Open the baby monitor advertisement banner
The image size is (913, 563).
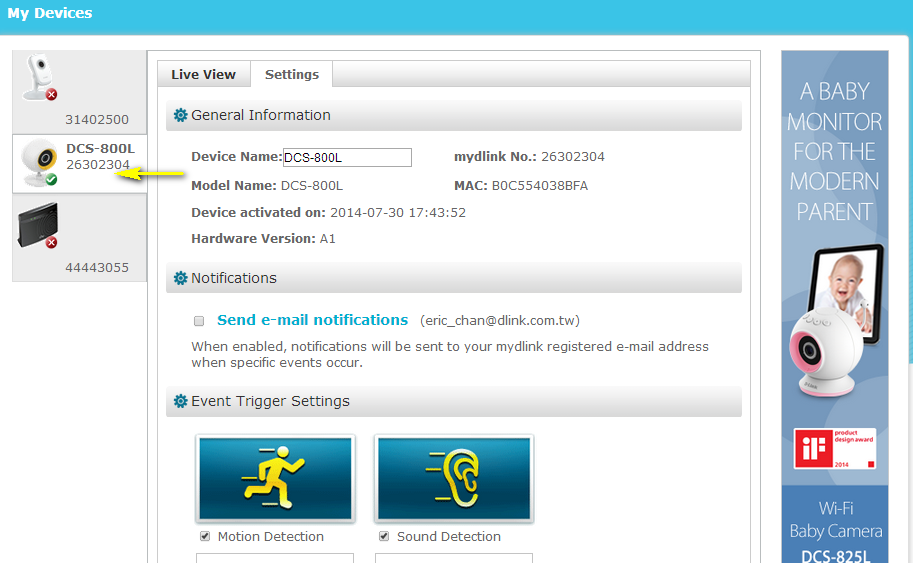point(835,307)
